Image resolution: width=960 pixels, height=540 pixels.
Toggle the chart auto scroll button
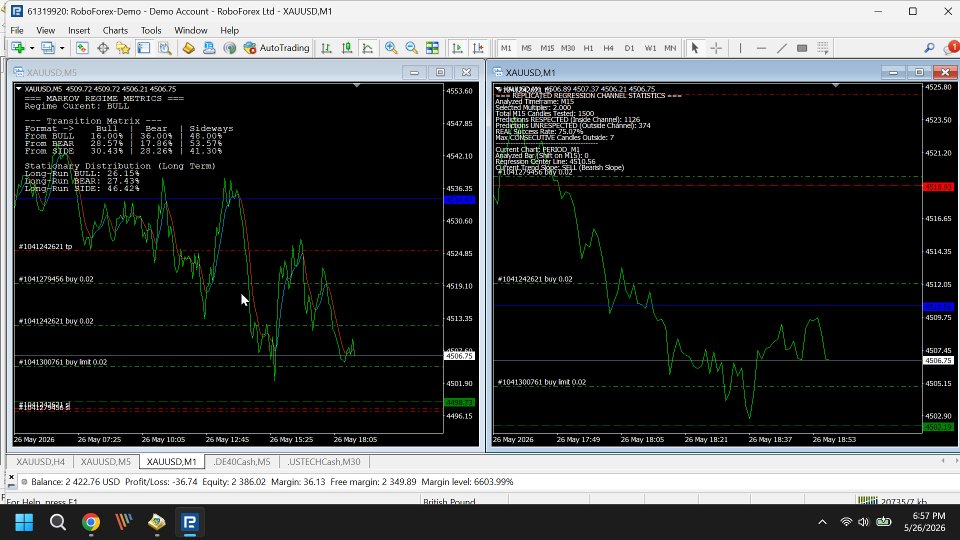[x=457, y=48]
